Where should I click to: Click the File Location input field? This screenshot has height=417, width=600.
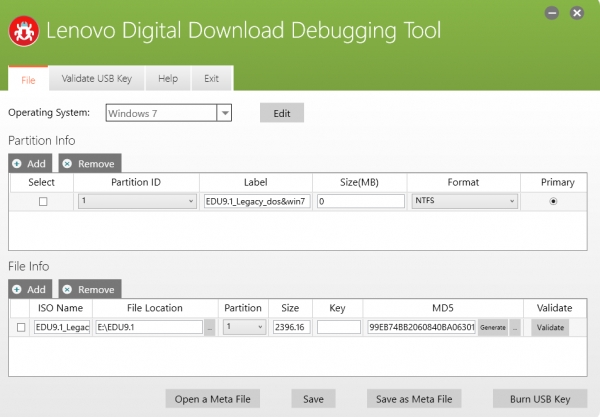coord(149,327)
